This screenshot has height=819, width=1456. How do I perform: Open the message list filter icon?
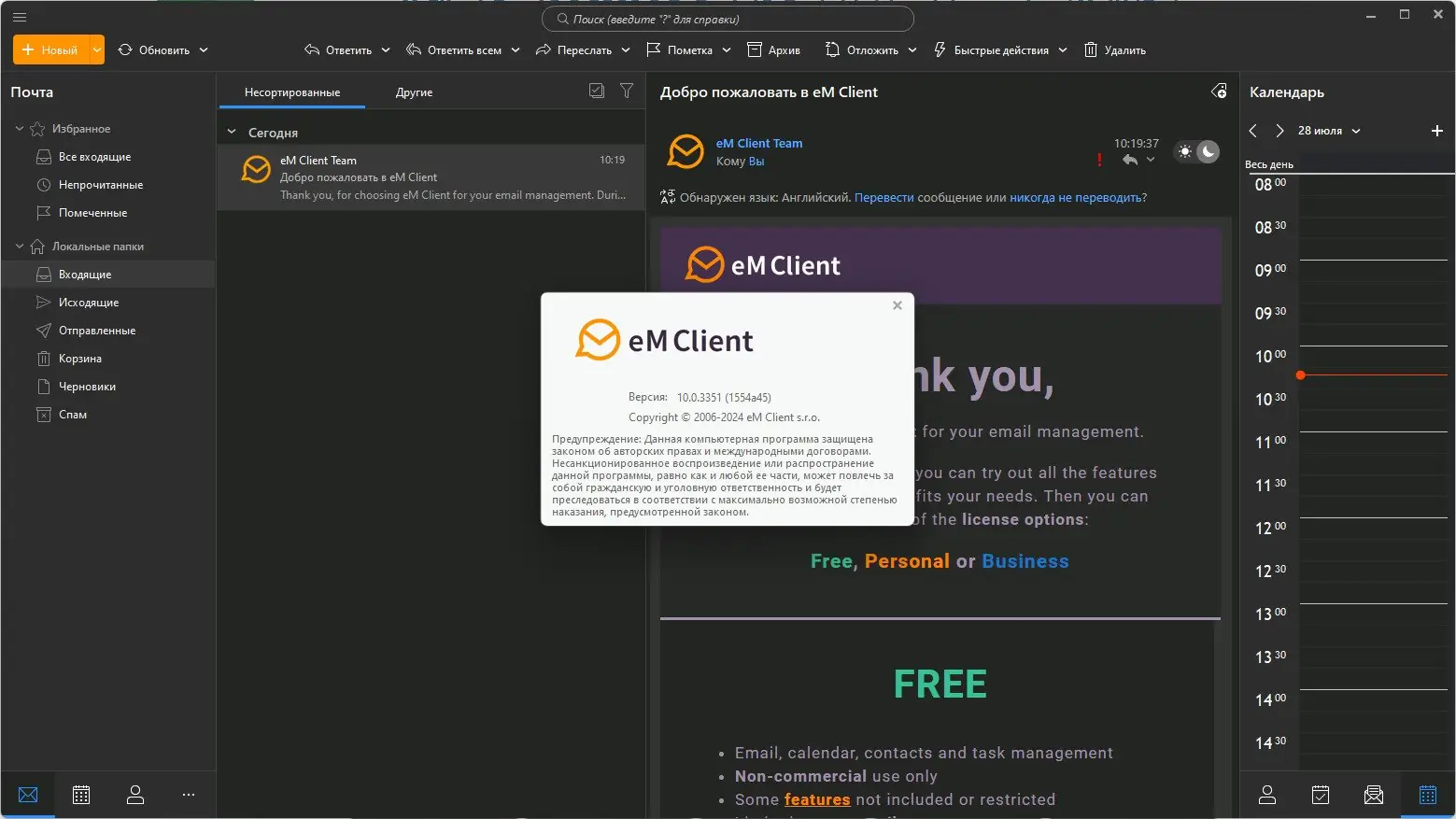pyautogui.click(x=627, y=91)
